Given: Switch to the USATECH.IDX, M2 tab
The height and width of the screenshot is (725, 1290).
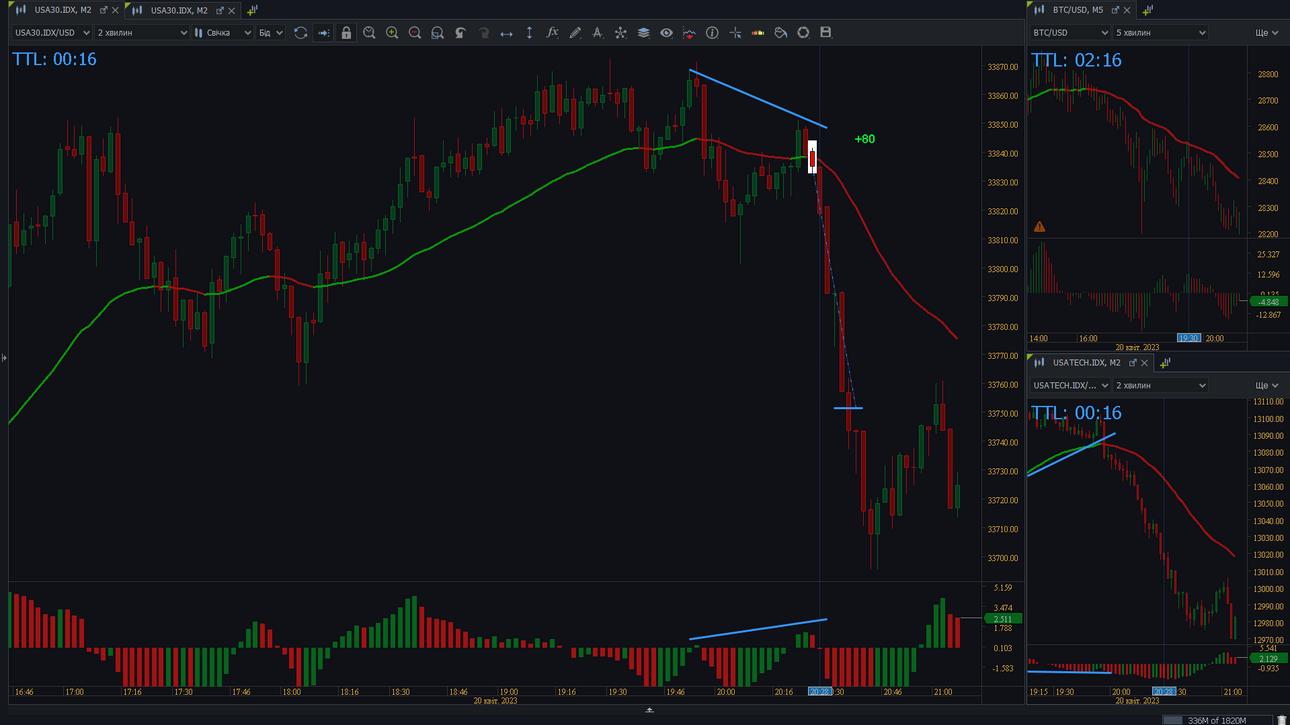Looking at the screenshot, I should (x=1086, y=362).
